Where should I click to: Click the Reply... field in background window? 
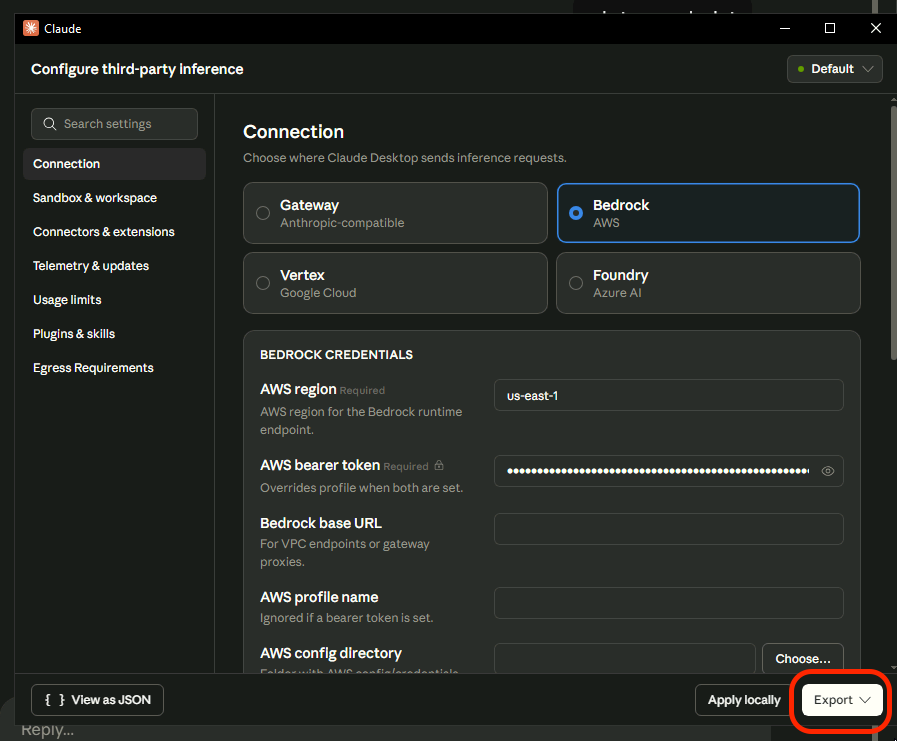pos(47,731)
